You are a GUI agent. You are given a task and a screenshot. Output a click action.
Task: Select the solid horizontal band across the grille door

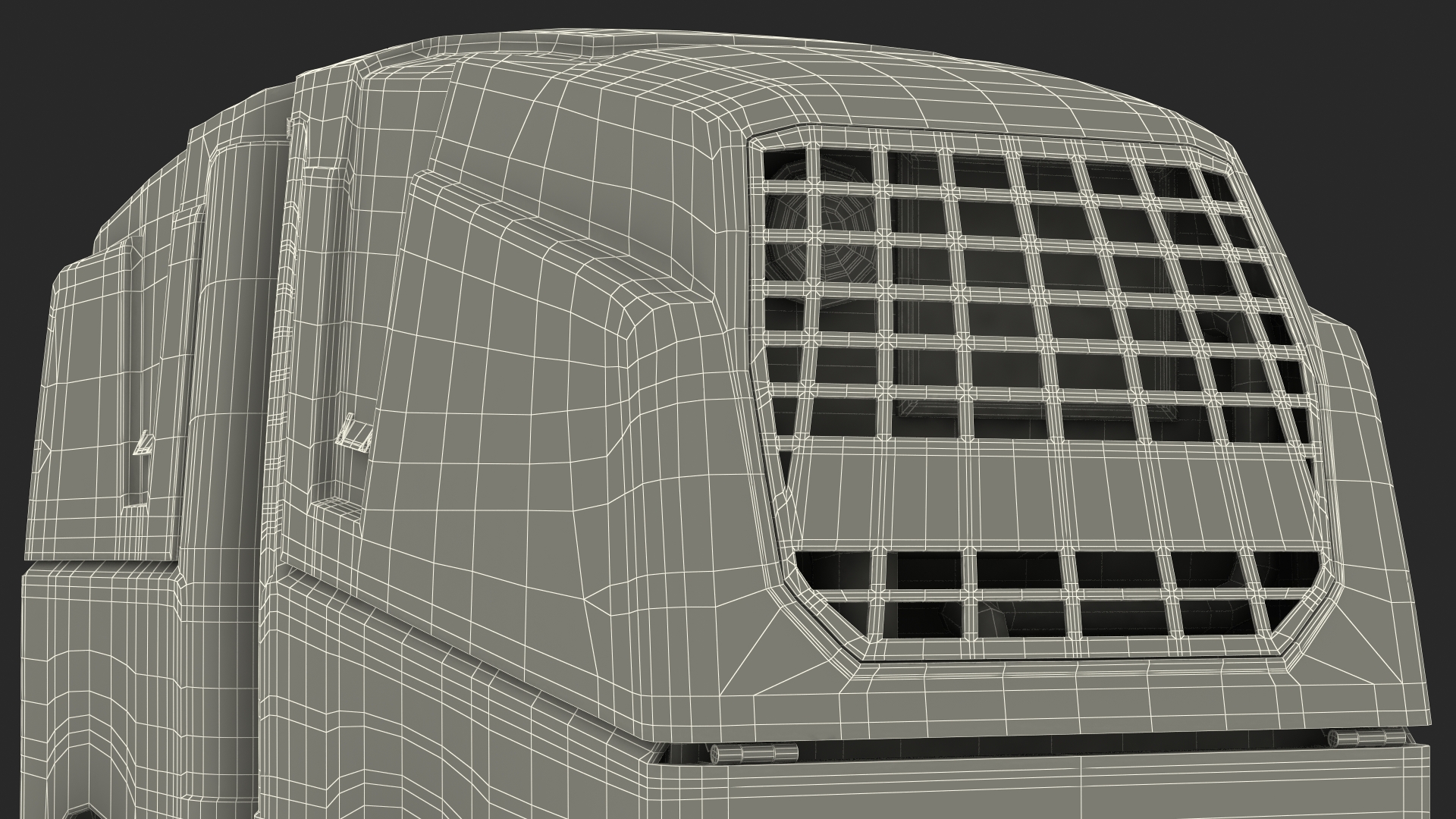point(1046,494)
